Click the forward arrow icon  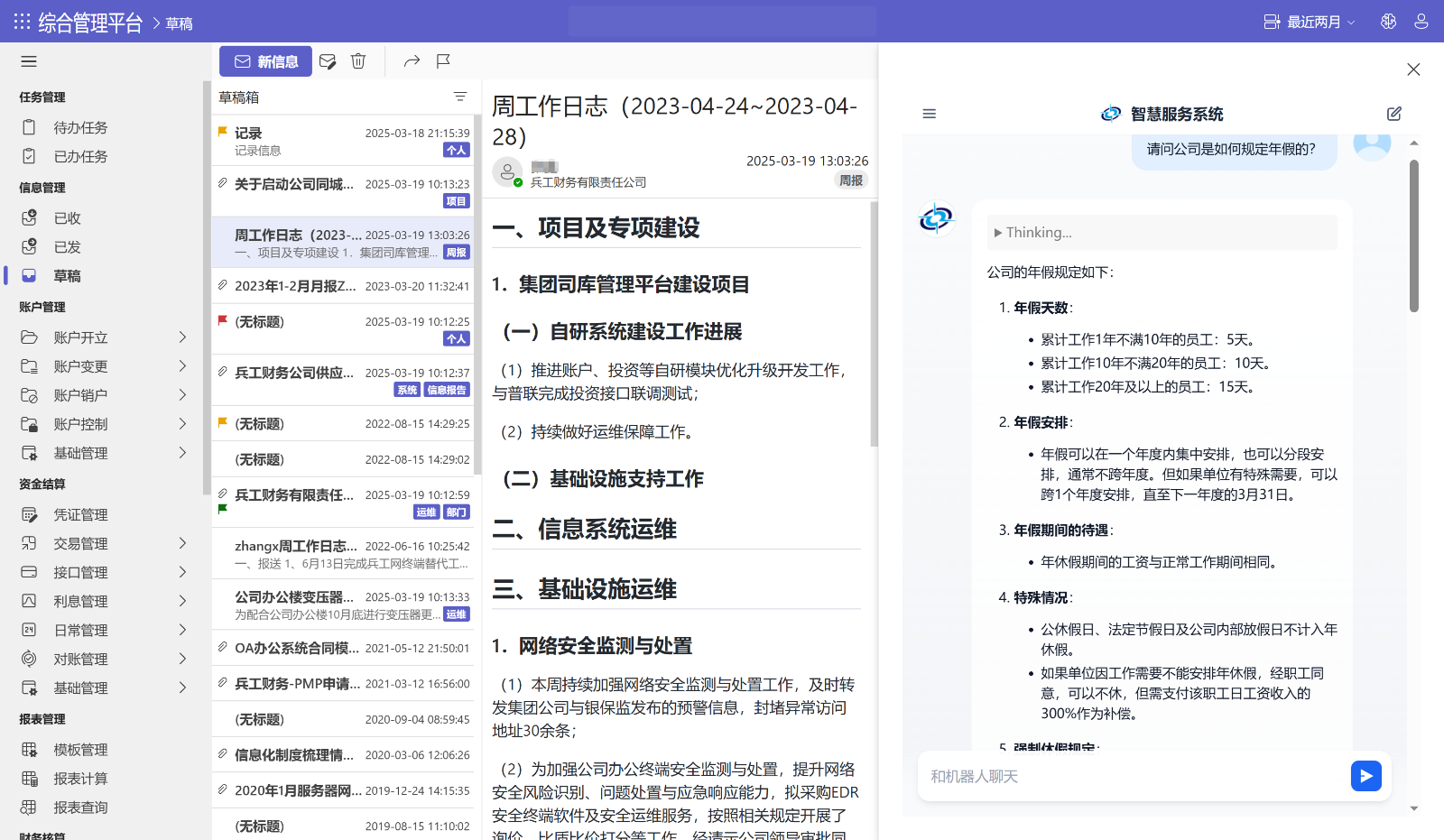coord(412,61)
